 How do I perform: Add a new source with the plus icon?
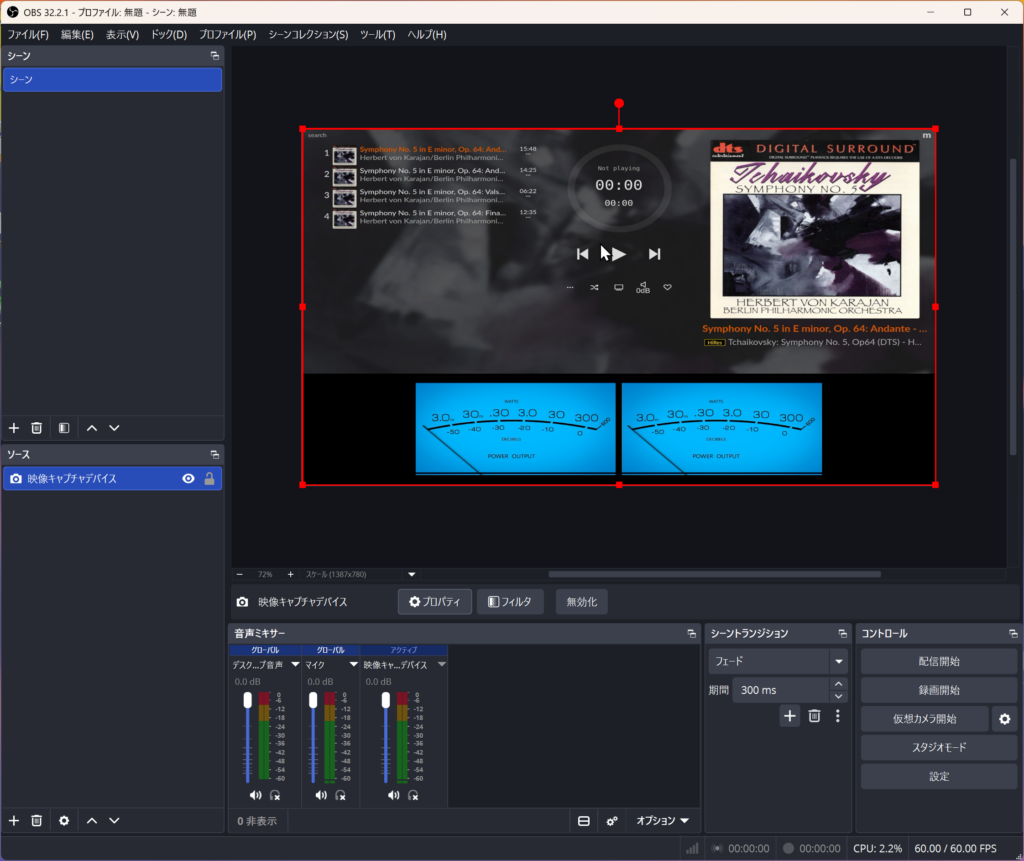point(14,820)
